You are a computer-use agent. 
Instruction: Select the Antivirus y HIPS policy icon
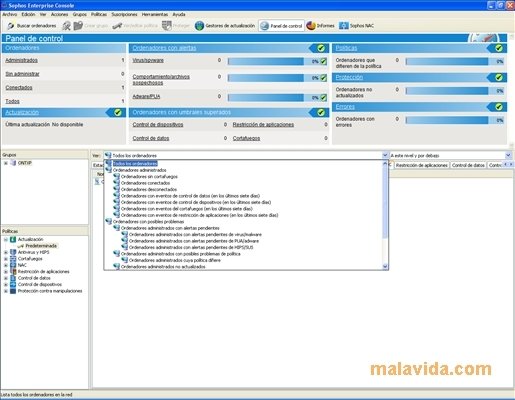pyautogui.click(x=13, y=252)
